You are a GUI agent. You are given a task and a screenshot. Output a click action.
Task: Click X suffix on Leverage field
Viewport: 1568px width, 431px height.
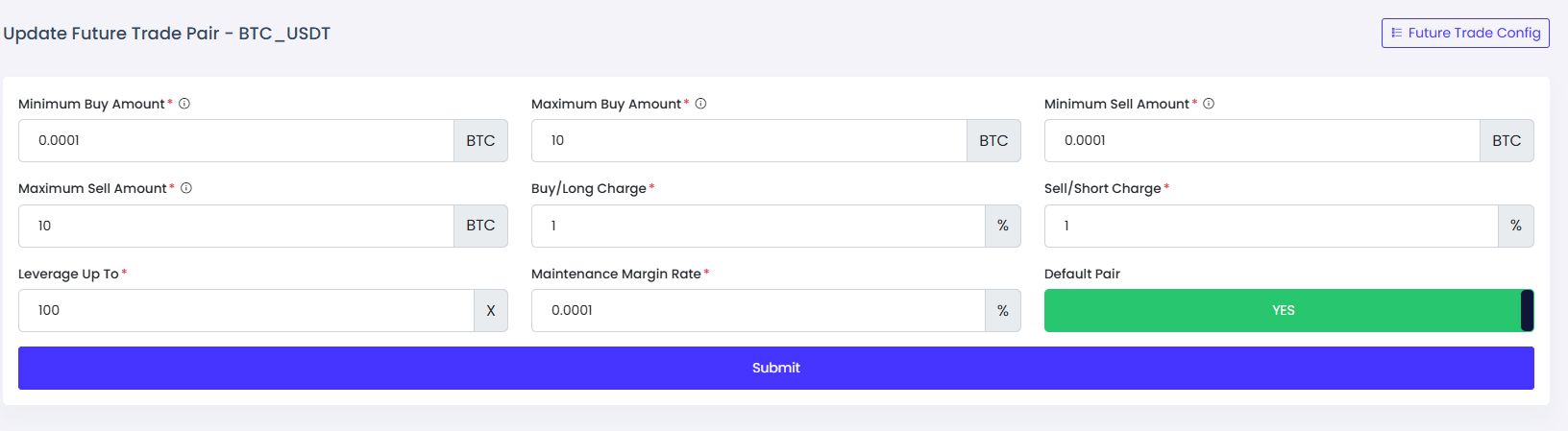(x=491, y=310)
